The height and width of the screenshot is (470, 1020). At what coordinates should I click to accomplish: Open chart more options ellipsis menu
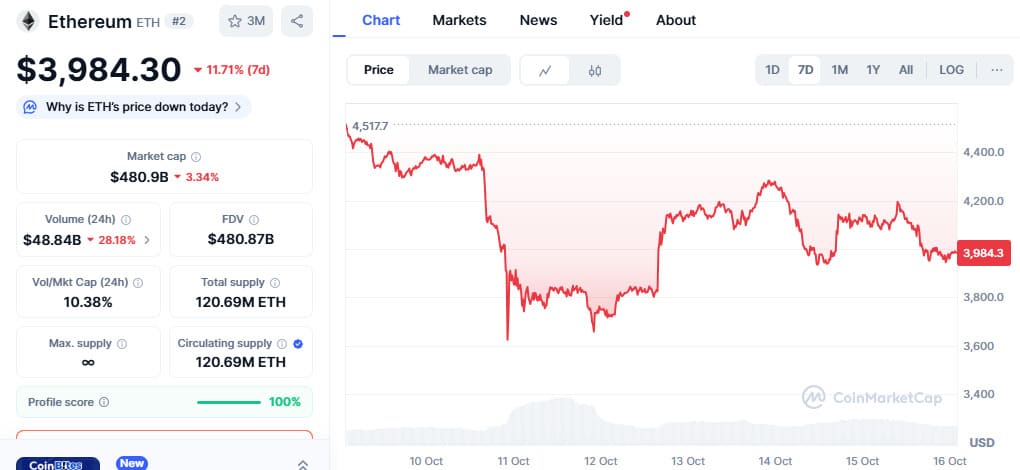click(x=996, y=70)
